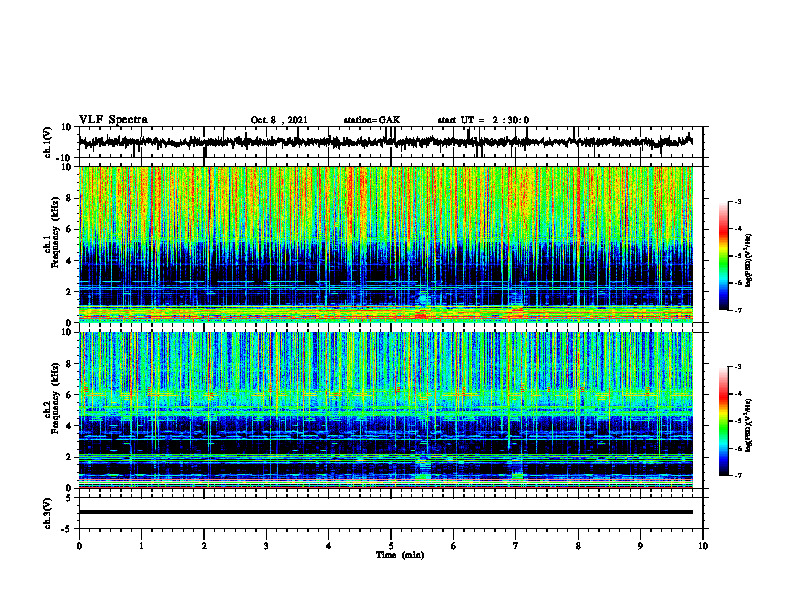Click the ch.2 'Frequency (kHz)' axis label
This screenshot has width=792, height=612.
pos(55,398)
